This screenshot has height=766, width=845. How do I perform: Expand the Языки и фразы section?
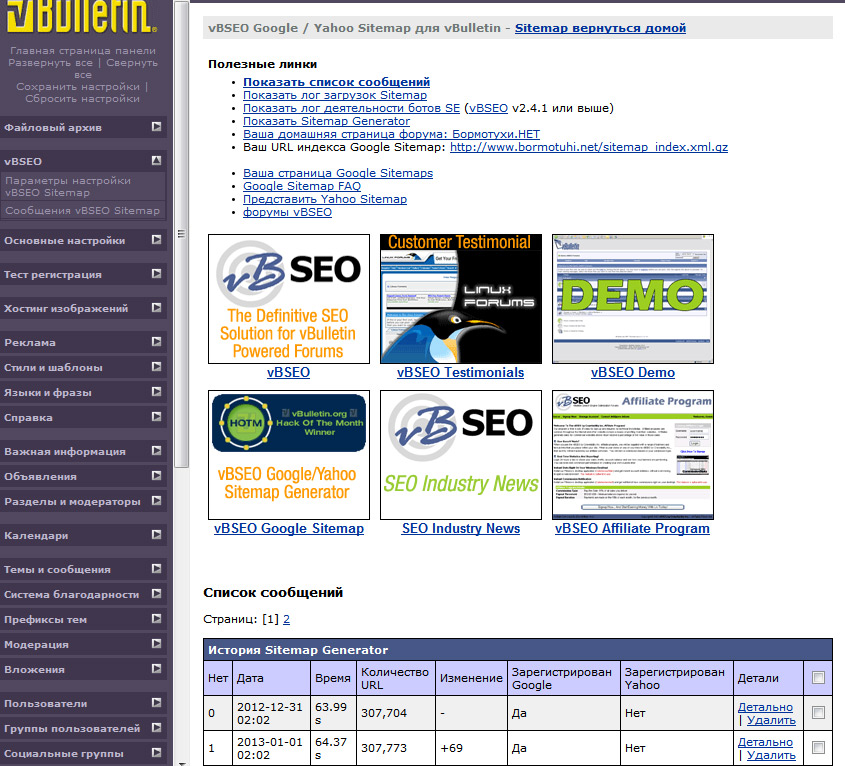tap(156, 391)
